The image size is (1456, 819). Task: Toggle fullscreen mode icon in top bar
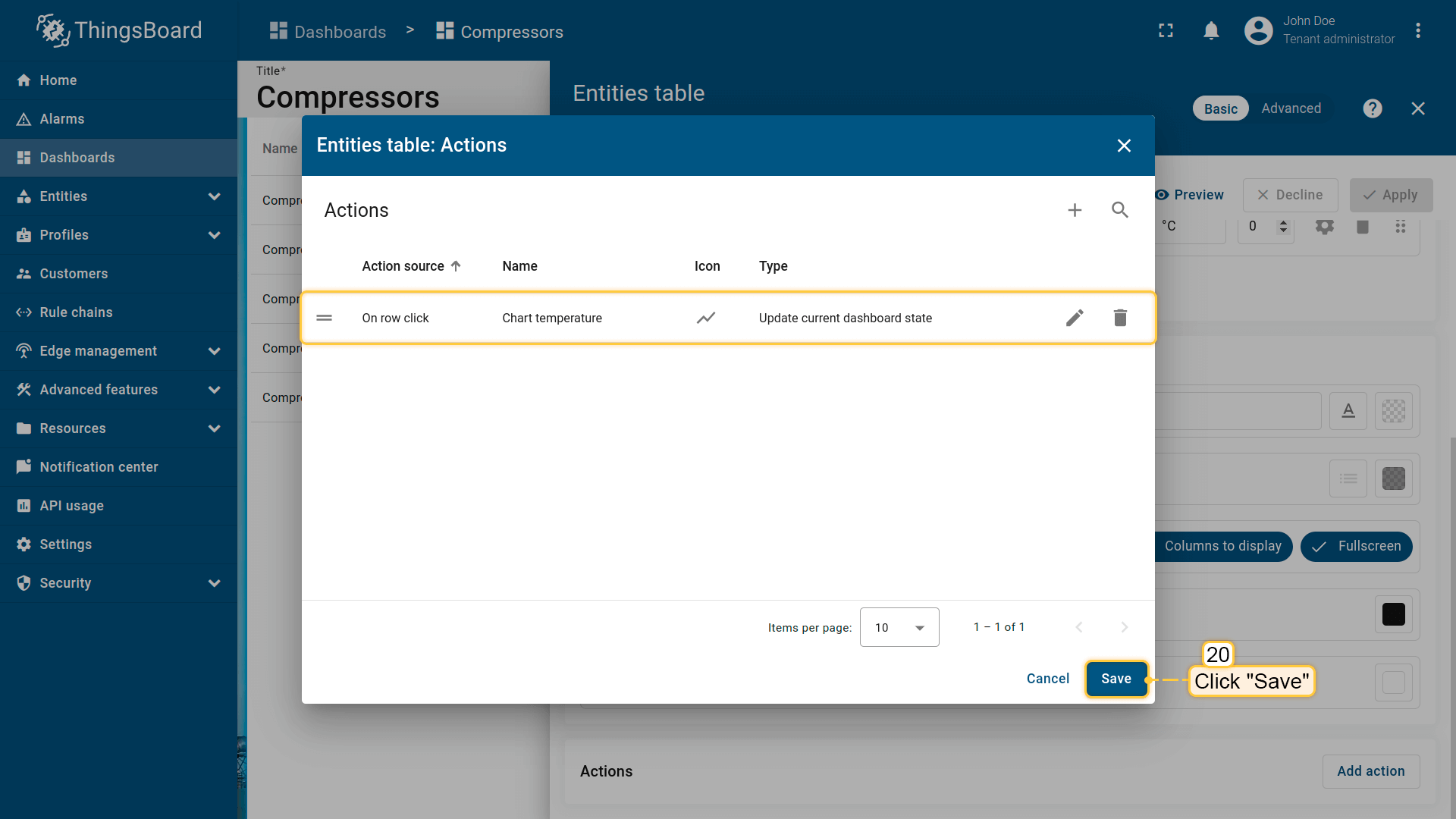(x=1166, y=31)
